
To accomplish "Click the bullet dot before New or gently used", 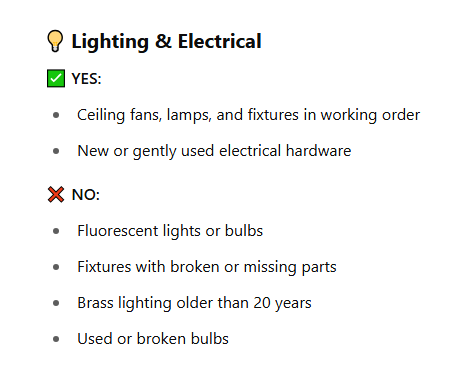I will [56, 151].
